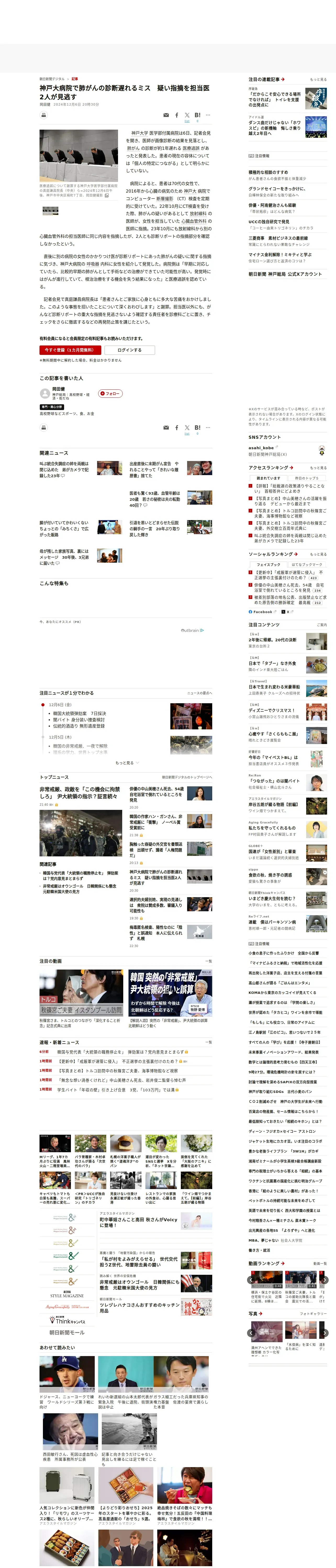Click 朝日新聞デジタルのトップページへ link
This screenshot has width=336, height=1568.
[187, 777]
